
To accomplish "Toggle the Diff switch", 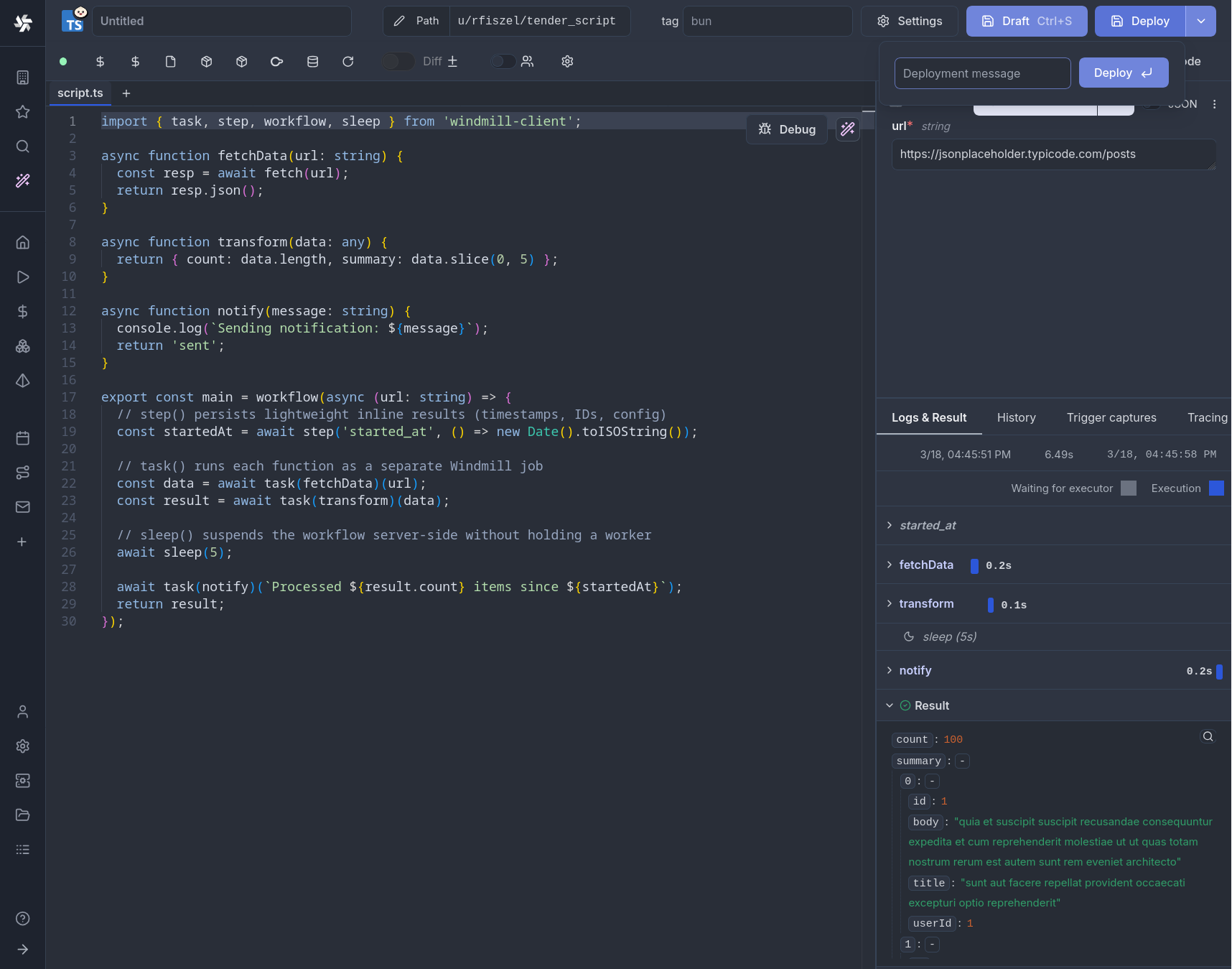I will pyautogui.click(x=398, y=62).
